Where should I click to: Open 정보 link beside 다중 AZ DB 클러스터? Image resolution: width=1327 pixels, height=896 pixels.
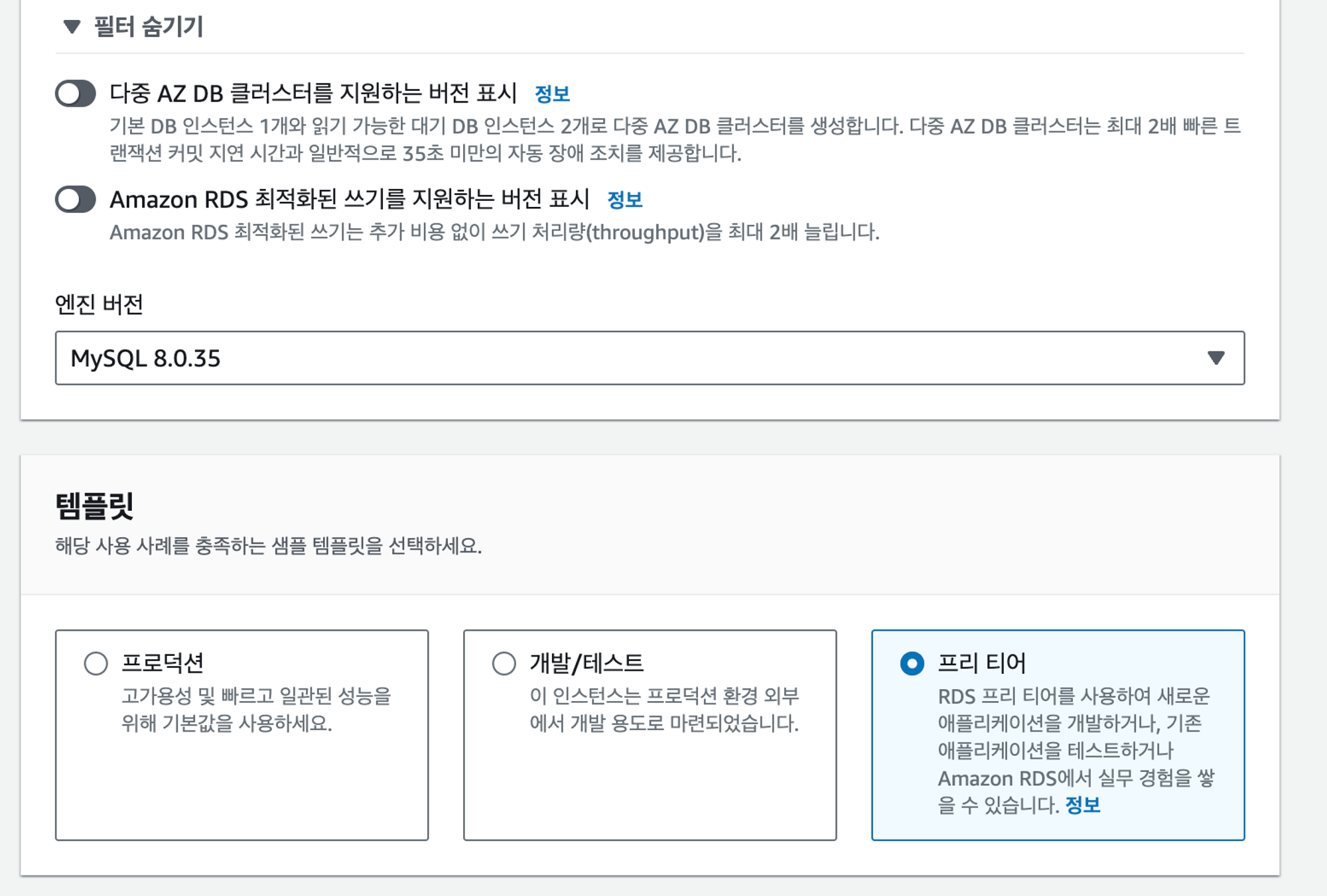click(552, 94)
